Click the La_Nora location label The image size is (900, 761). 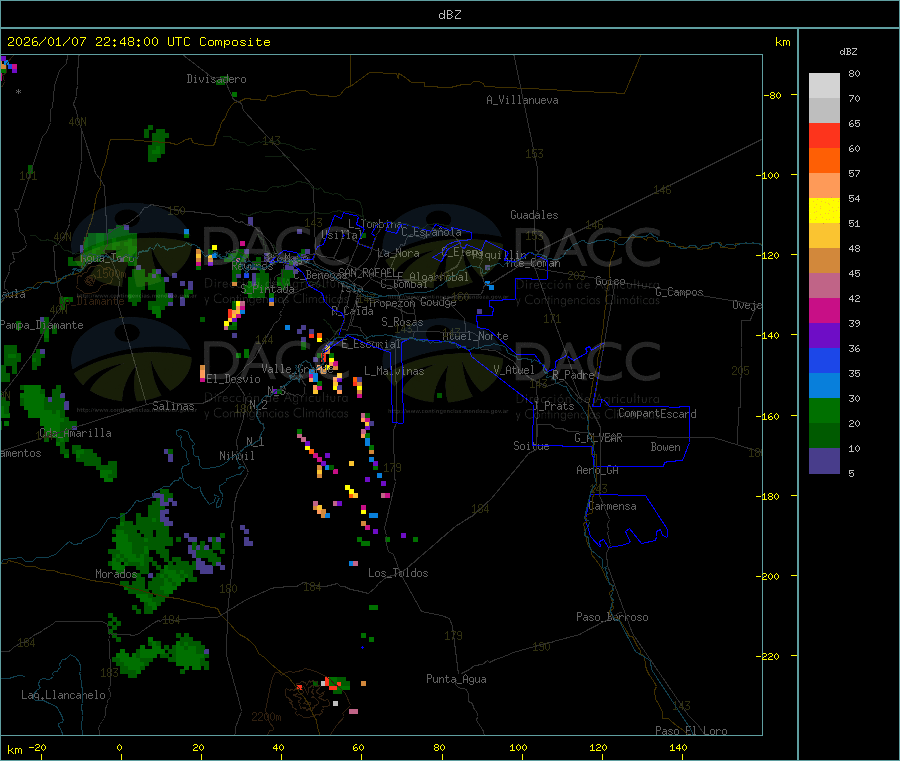399,253
